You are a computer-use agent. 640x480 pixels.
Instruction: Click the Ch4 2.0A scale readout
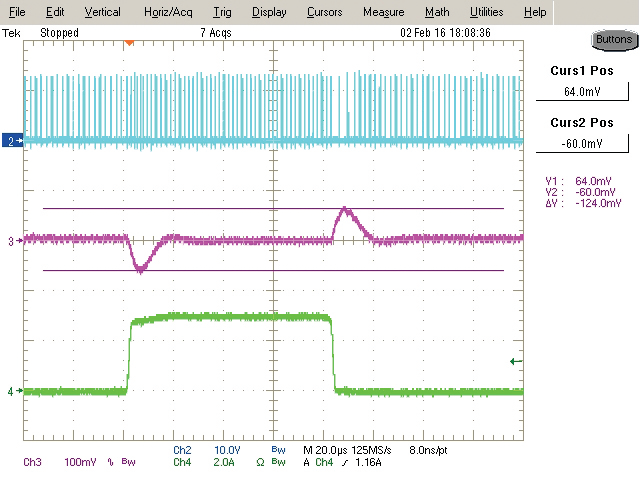(204, 462)
